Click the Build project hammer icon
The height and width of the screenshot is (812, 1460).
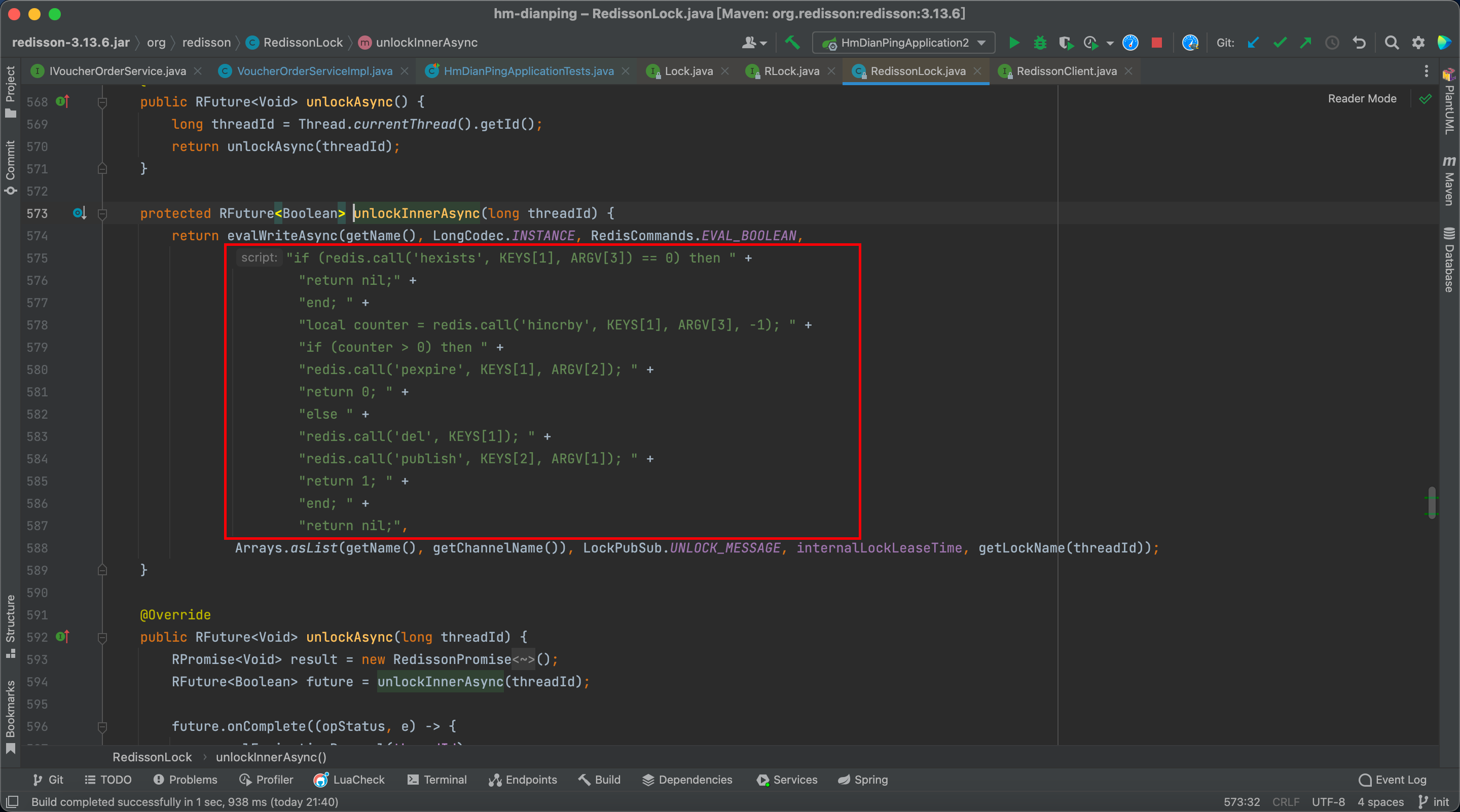click(792, 43)
